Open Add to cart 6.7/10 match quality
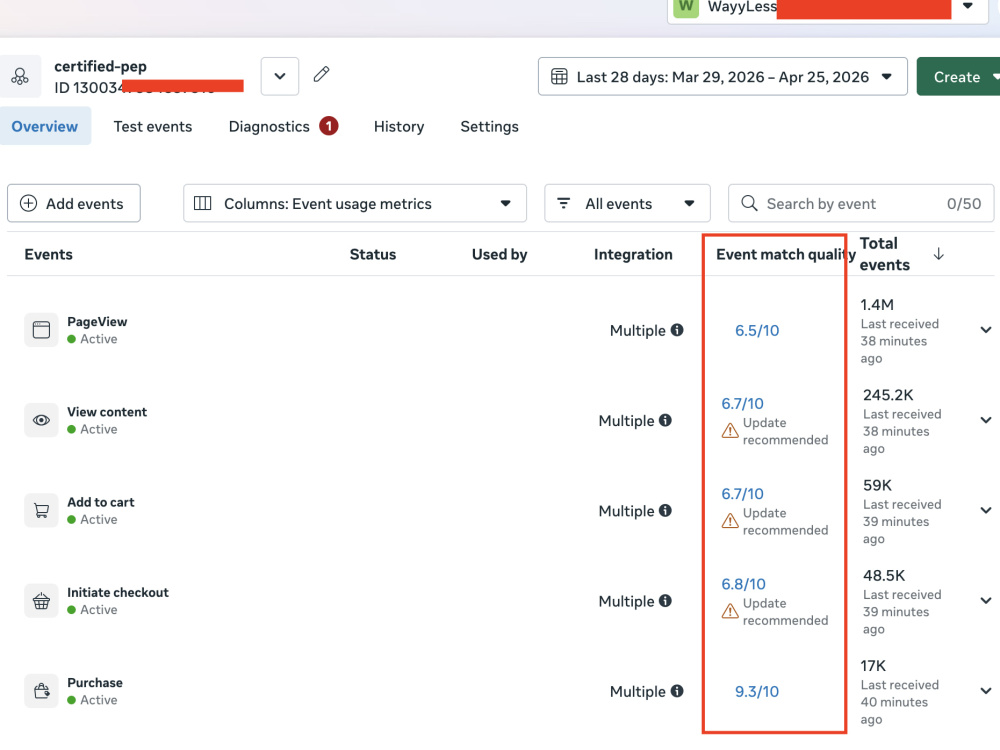 click(x=742, y=494)
